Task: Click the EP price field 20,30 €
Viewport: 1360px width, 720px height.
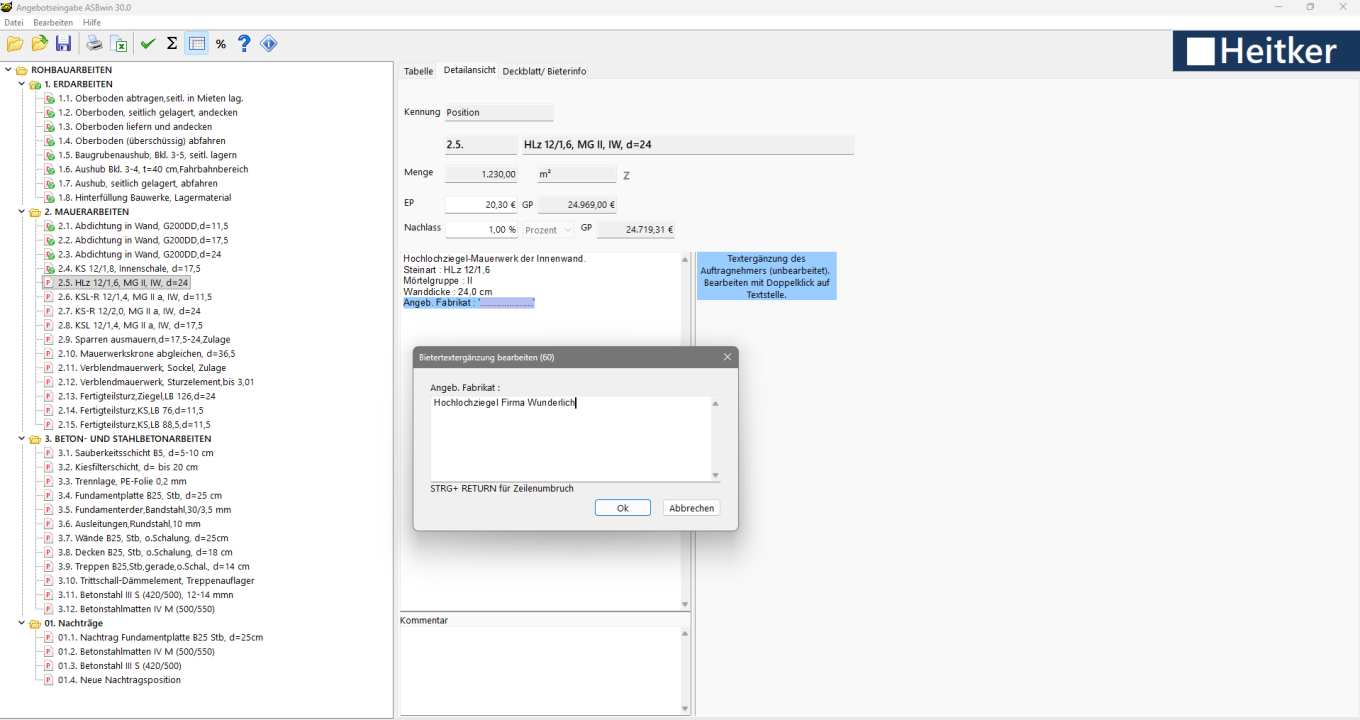Action: pos(481,204)
